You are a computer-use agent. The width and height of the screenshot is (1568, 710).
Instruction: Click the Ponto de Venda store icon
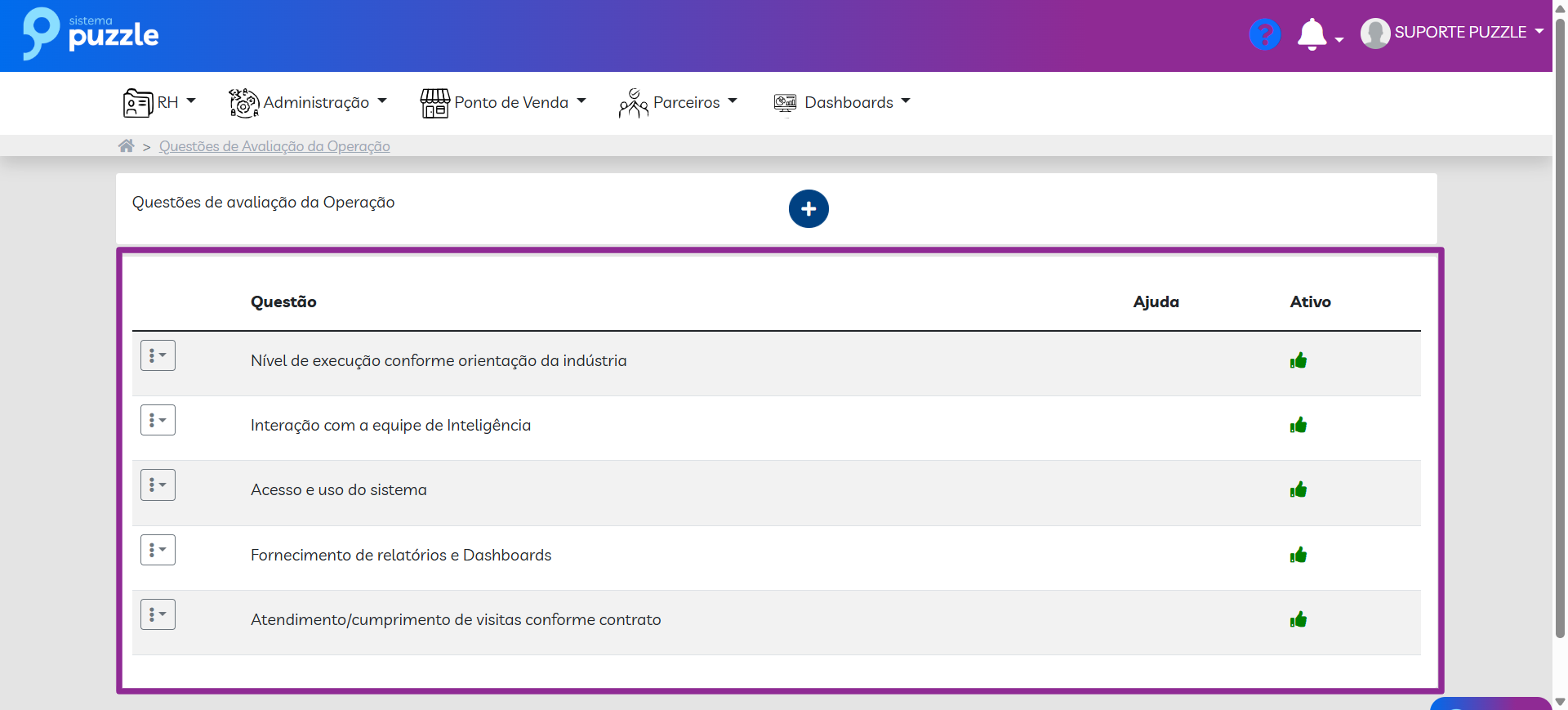[434, 103]
